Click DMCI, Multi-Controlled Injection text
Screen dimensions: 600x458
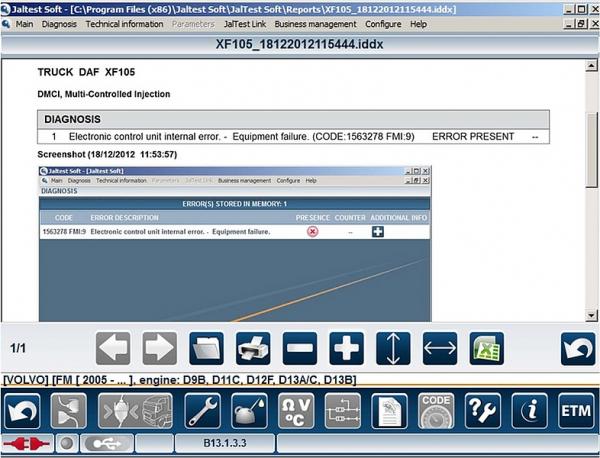coord(104,94)
